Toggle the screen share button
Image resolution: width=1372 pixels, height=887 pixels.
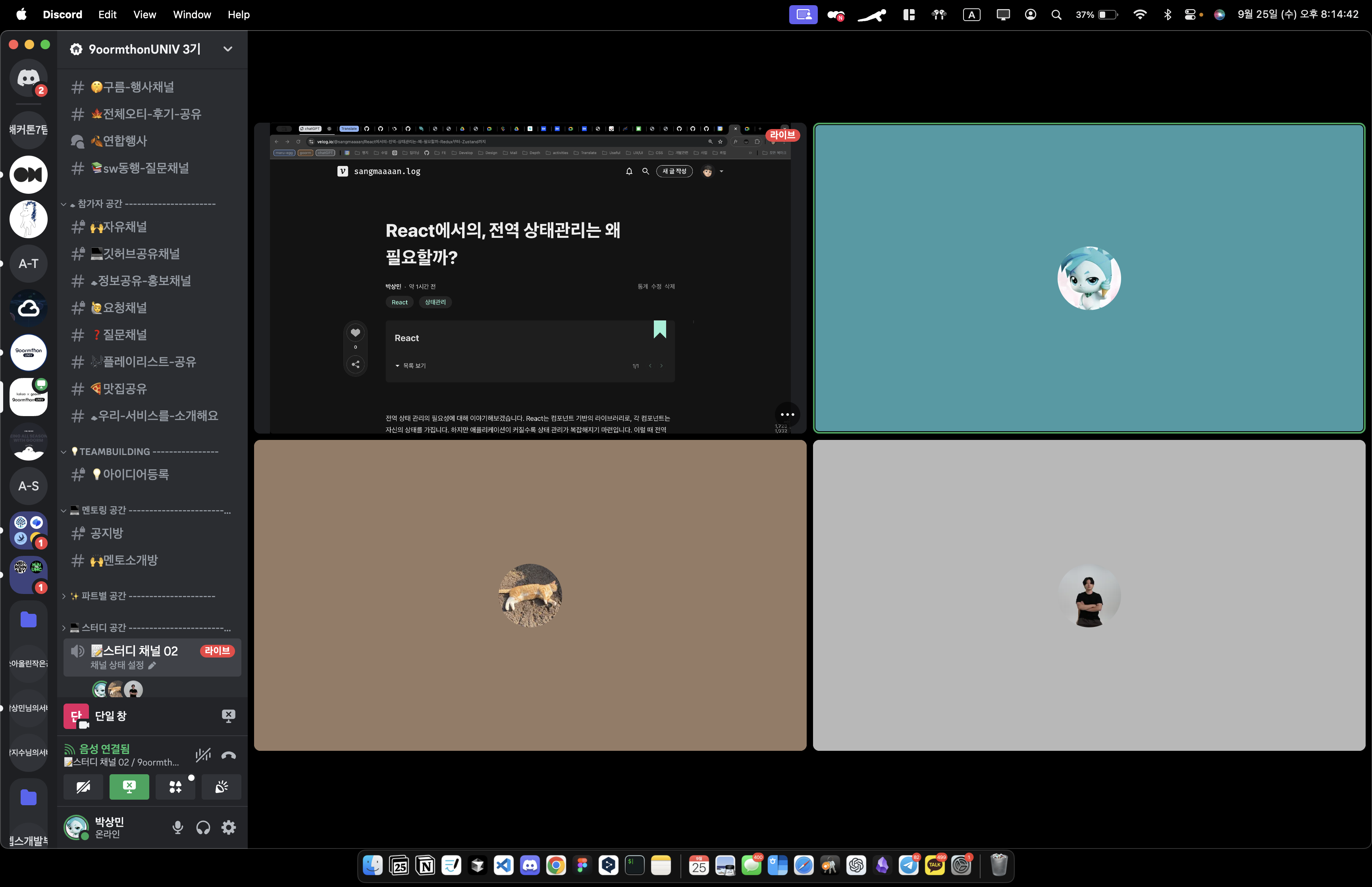[129, 787]
